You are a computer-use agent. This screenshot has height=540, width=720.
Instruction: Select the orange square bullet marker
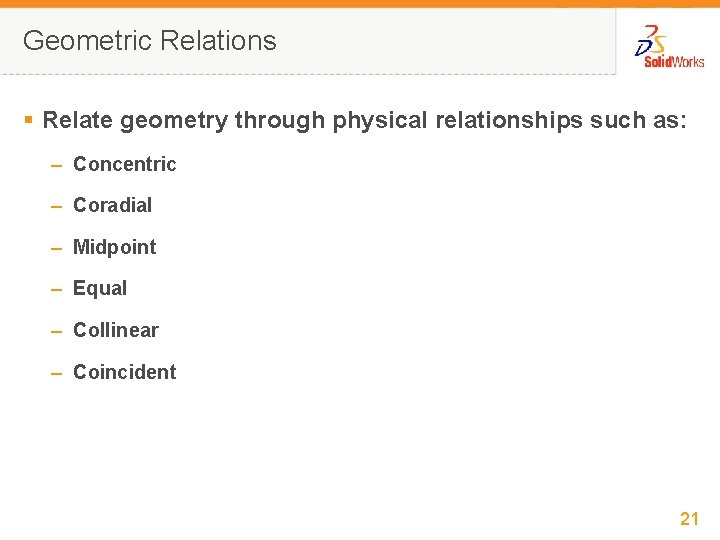(x=29, y=120)
